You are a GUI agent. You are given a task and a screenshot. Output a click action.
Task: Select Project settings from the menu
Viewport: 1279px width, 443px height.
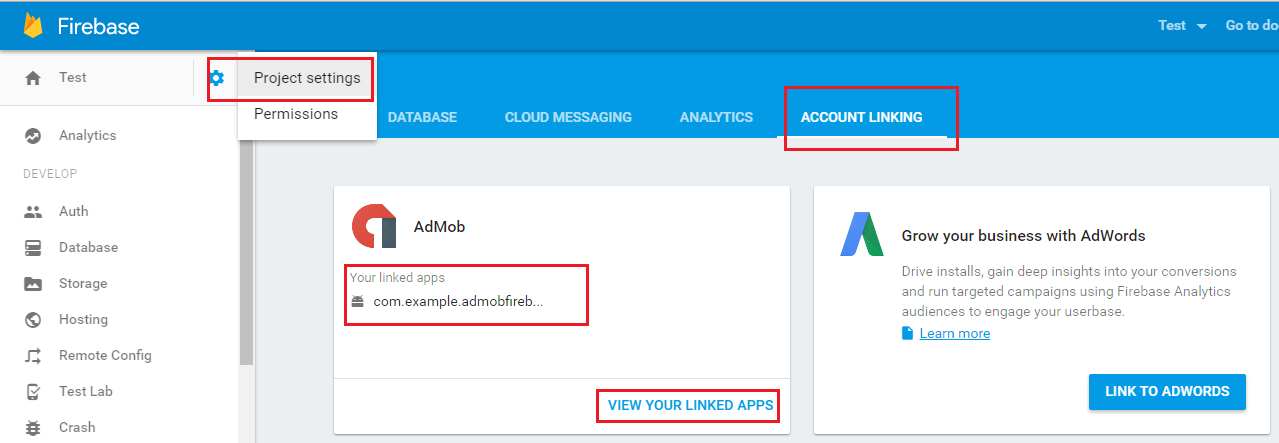[x=307, y=78]
